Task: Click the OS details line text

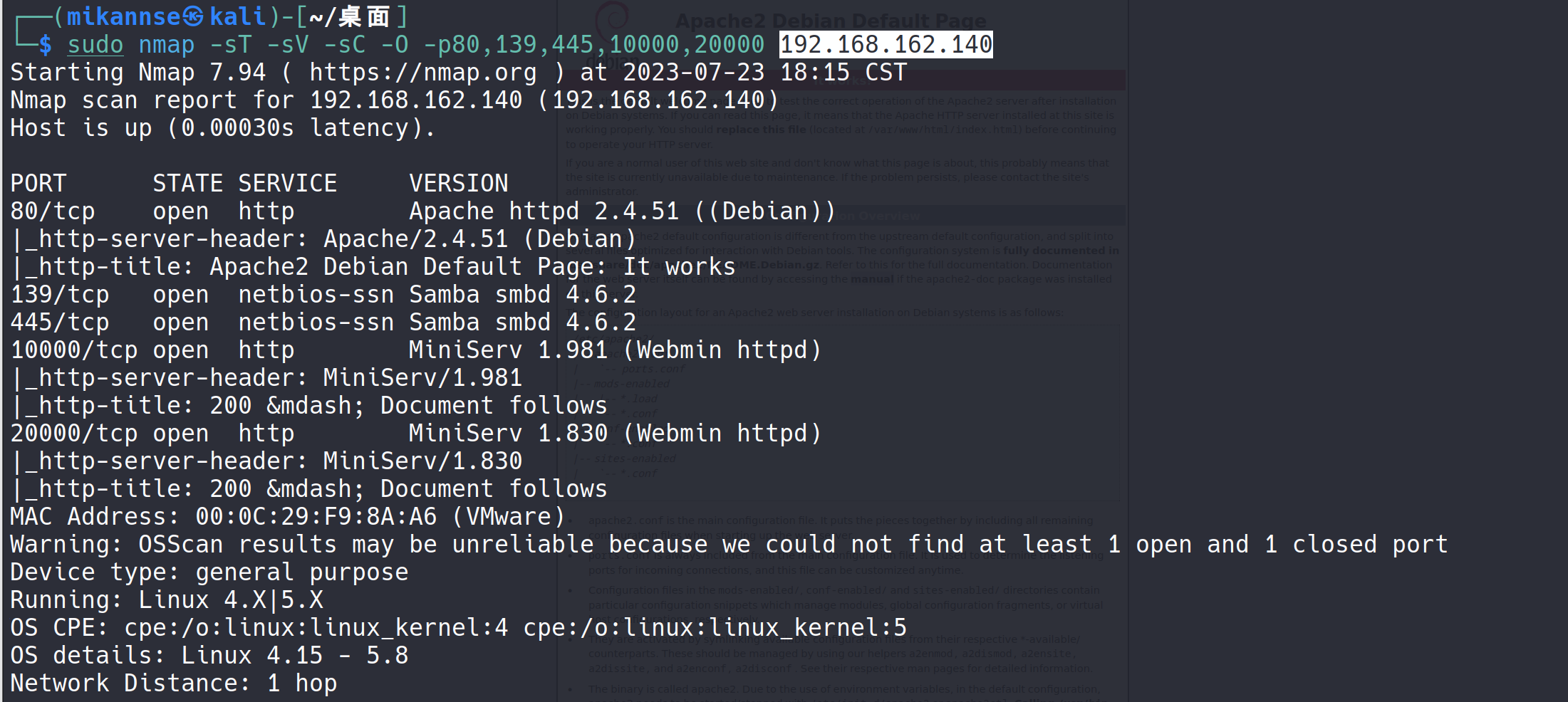Action: (209, 656)
